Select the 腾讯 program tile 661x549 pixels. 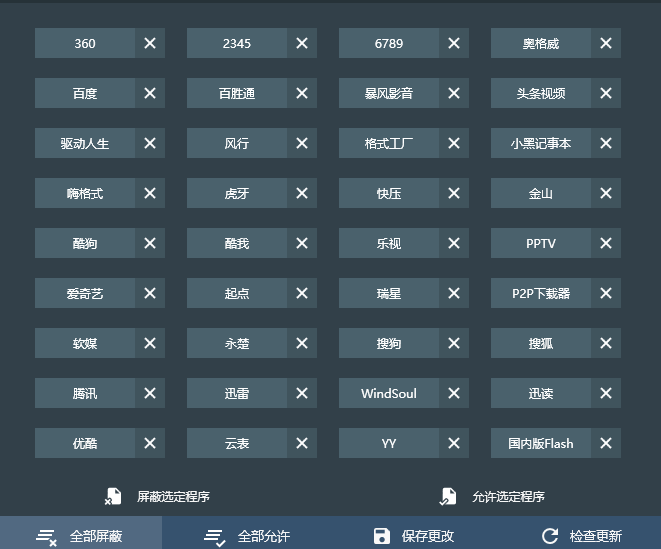pos(85,393)
